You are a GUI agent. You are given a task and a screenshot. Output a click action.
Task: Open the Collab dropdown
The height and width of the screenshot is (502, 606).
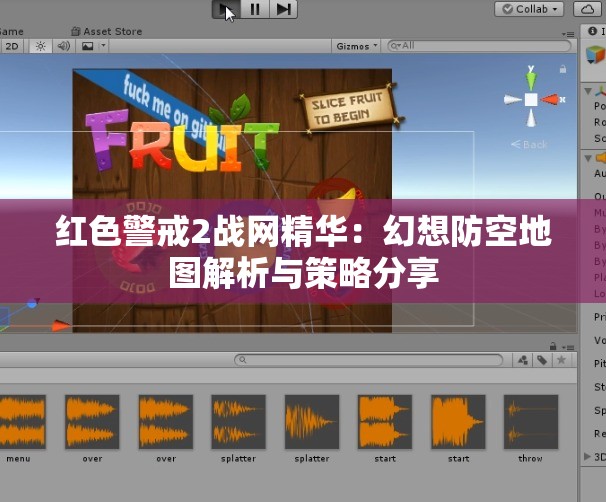pos(529,9)
